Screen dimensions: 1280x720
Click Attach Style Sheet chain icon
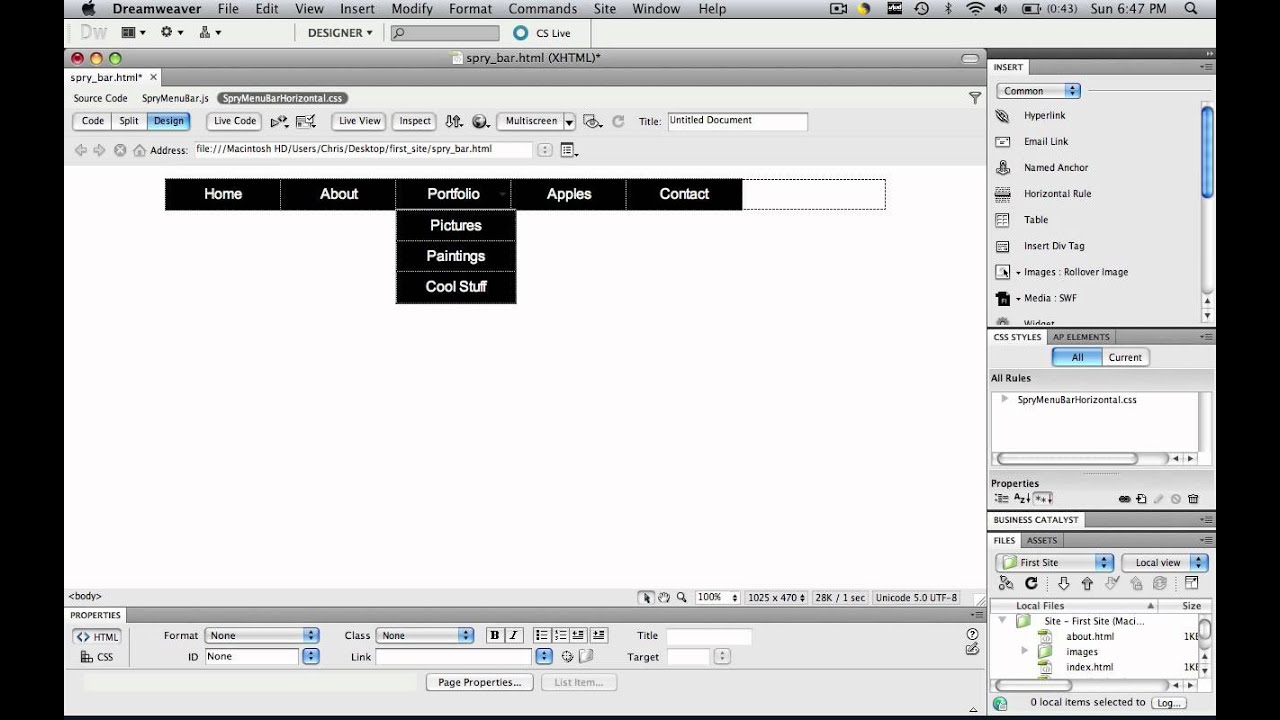(x=1124, y=499)
